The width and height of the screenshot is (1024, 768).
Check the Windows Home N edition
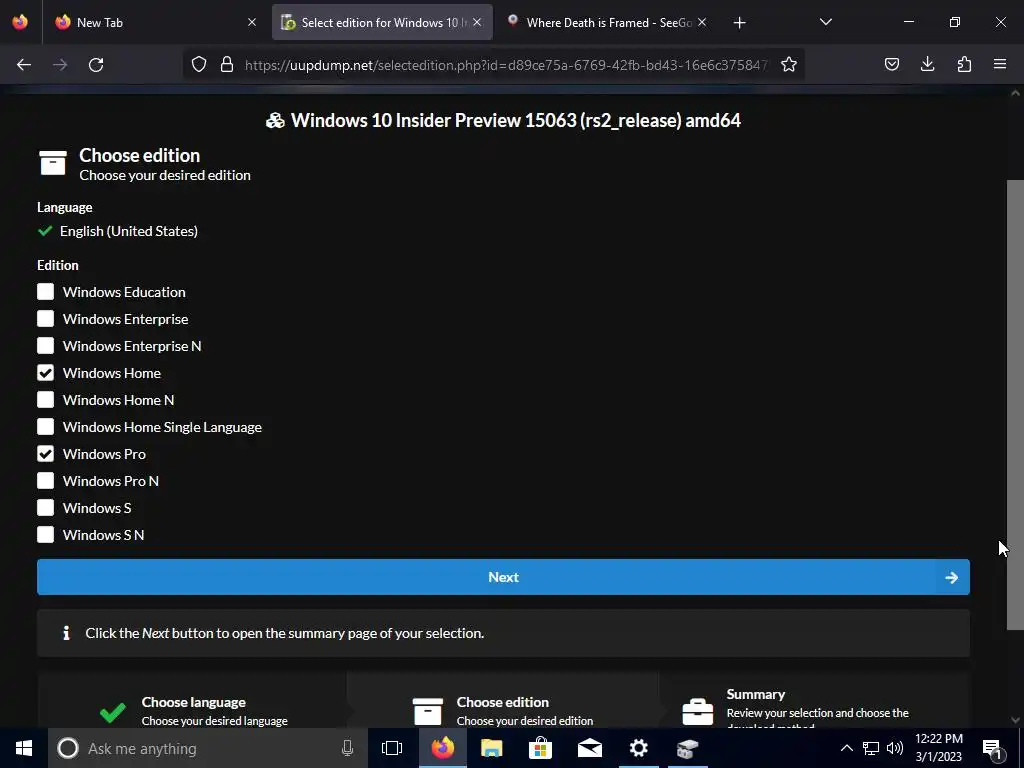point(45,400)
